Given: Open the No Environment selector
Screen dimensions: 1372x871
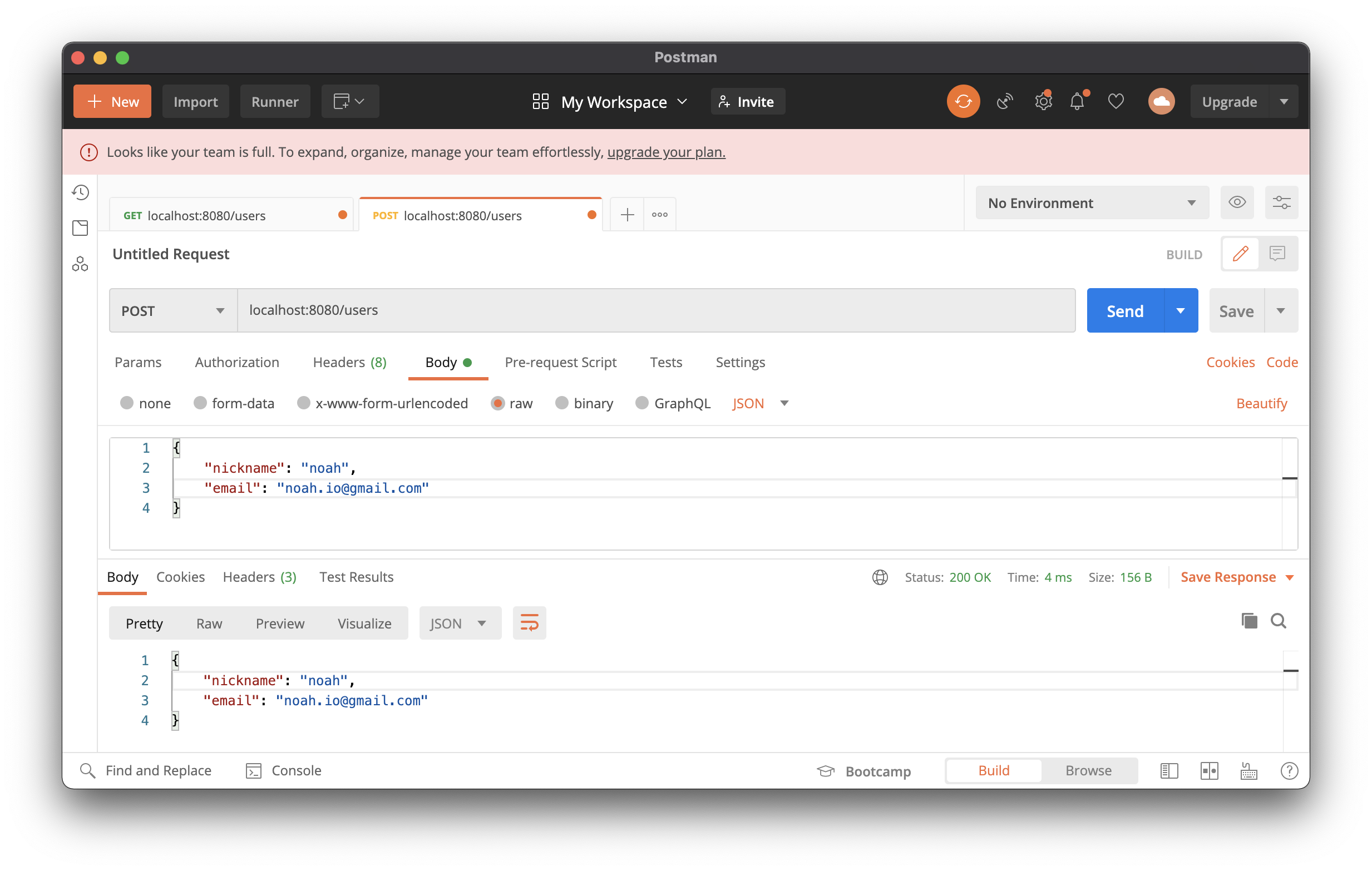Looking at the screenshot, I should click(1092, 203).
